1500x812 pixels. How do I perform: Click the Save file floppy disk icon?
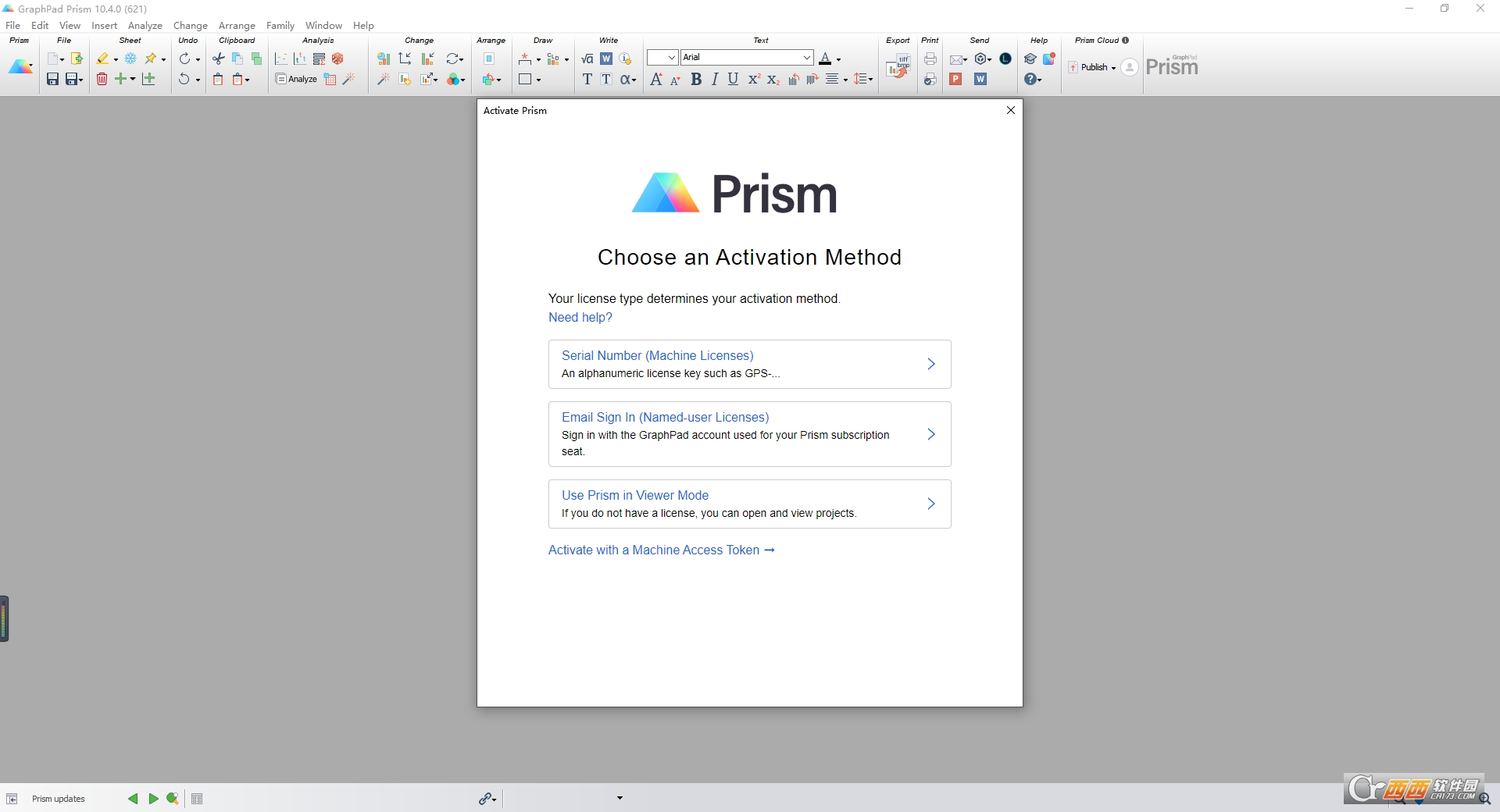click(x=52, y=79)
